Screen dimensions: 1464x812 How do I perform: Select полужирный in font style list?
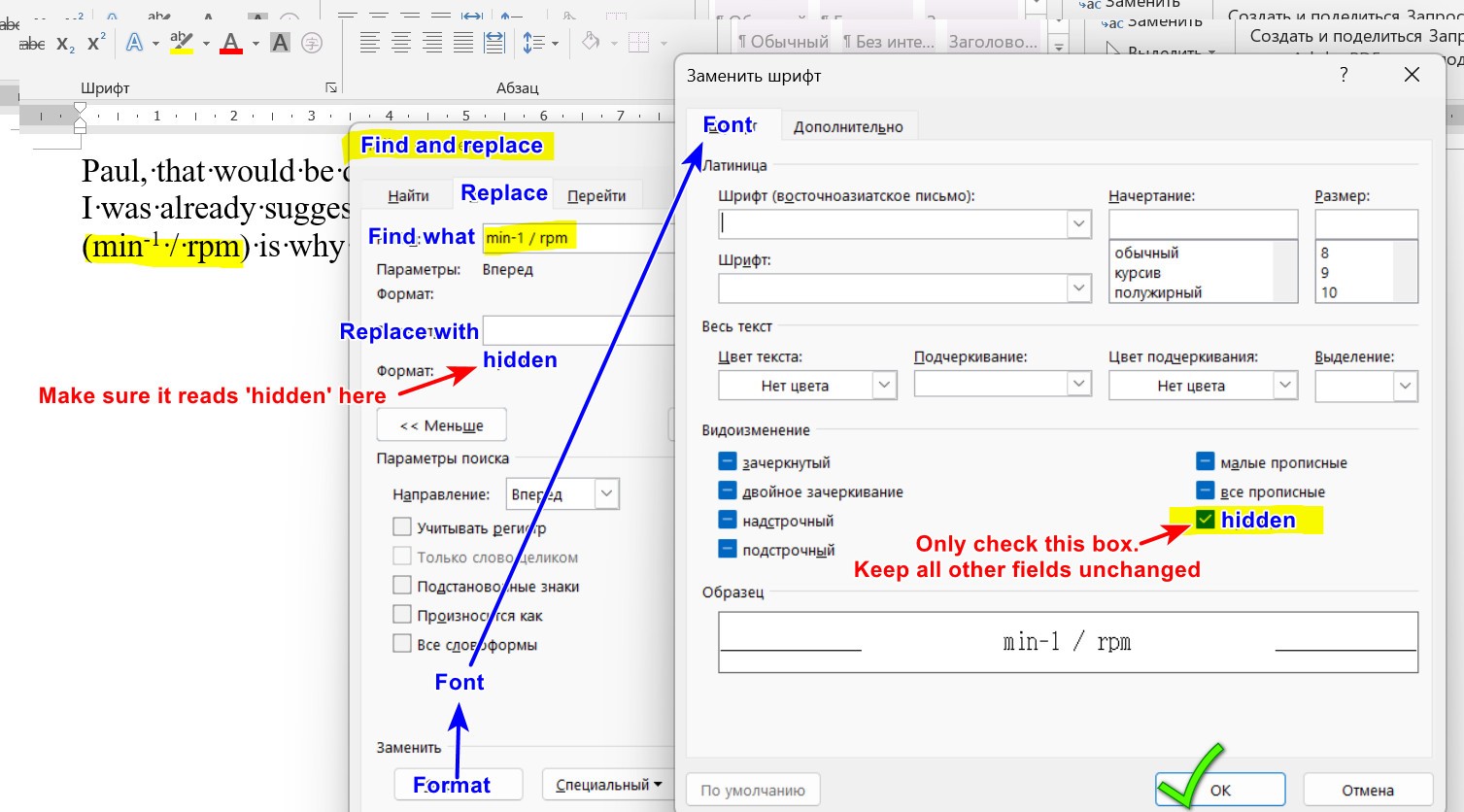click(x=1158, y=292)
